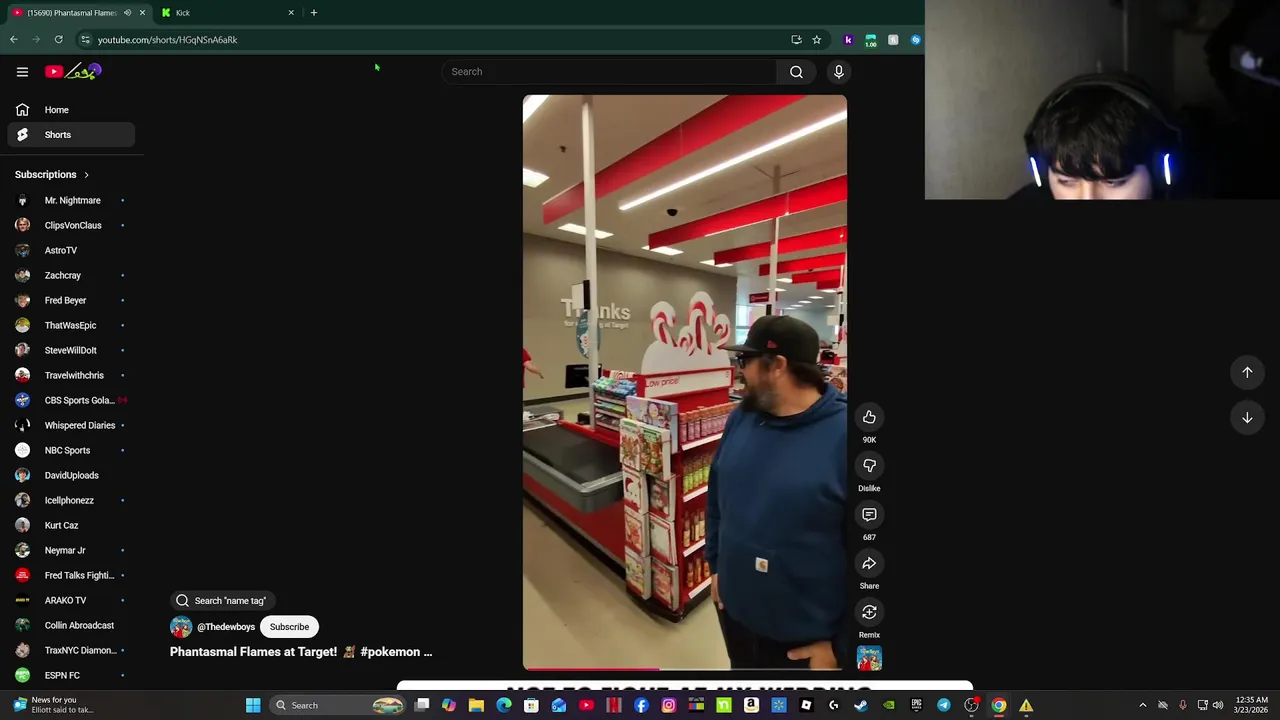The image size is (1280, 720).
Task: Open Neymar Jr subscription
Action: (71, 550)
